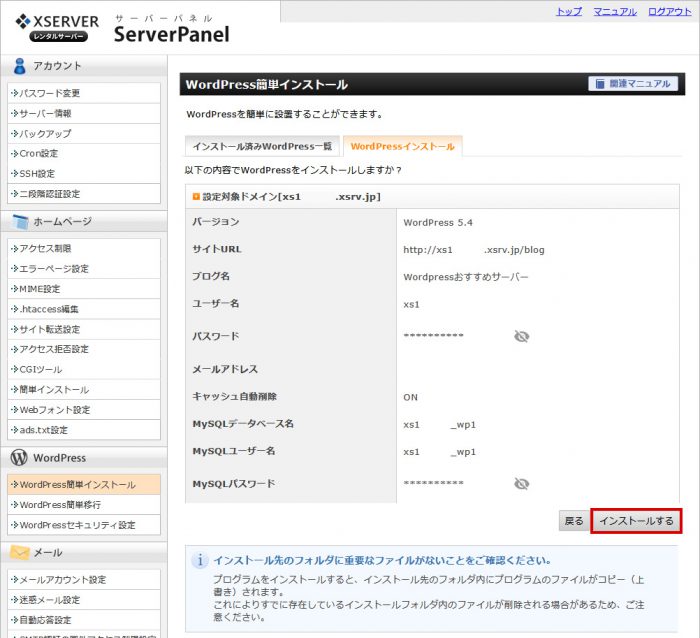This screenshot has width=700, height=638.
Task: Open WordPress簡単移行 menu item
Action: (84, 505)
